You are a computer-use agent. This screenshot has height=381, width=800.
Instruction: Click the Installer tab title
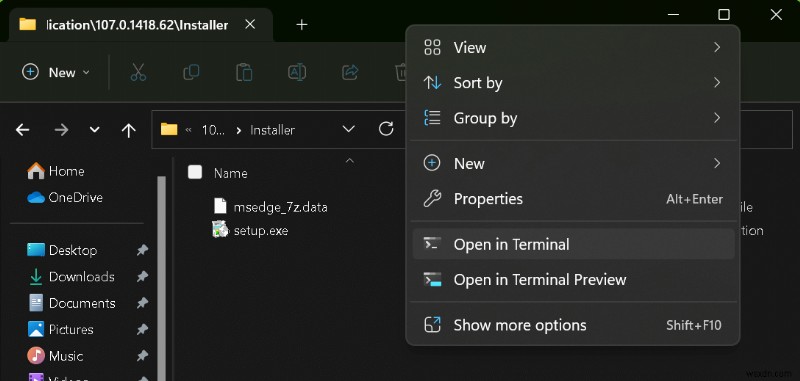(138, 25)
